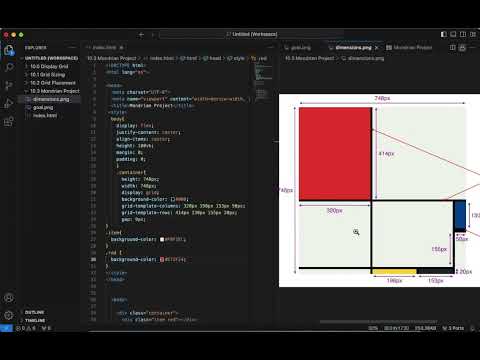The image size is (480, 360).
Task: Click the red rectangle in dimensions image
Action: (335, 154)
